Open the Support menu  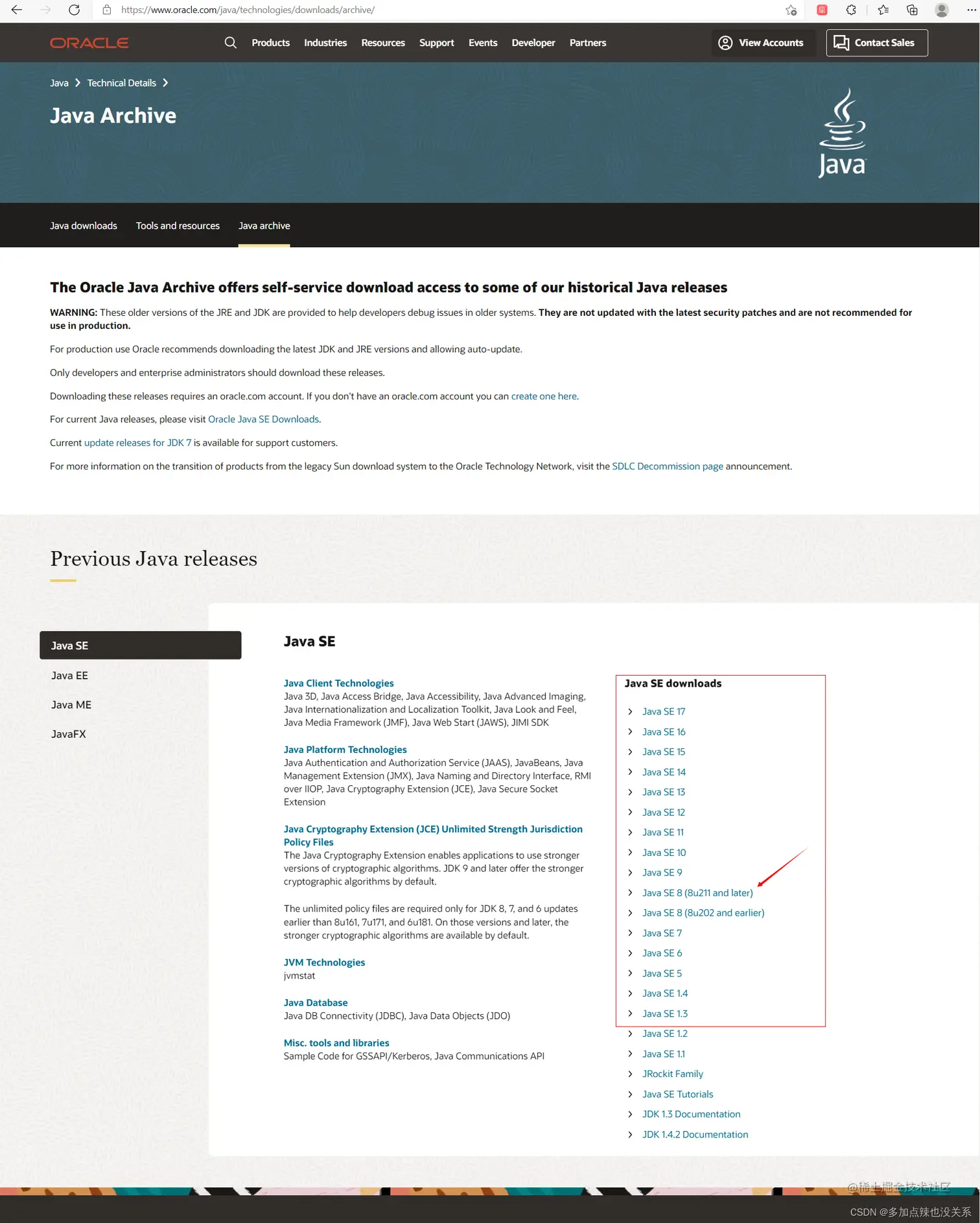point(436,43)
